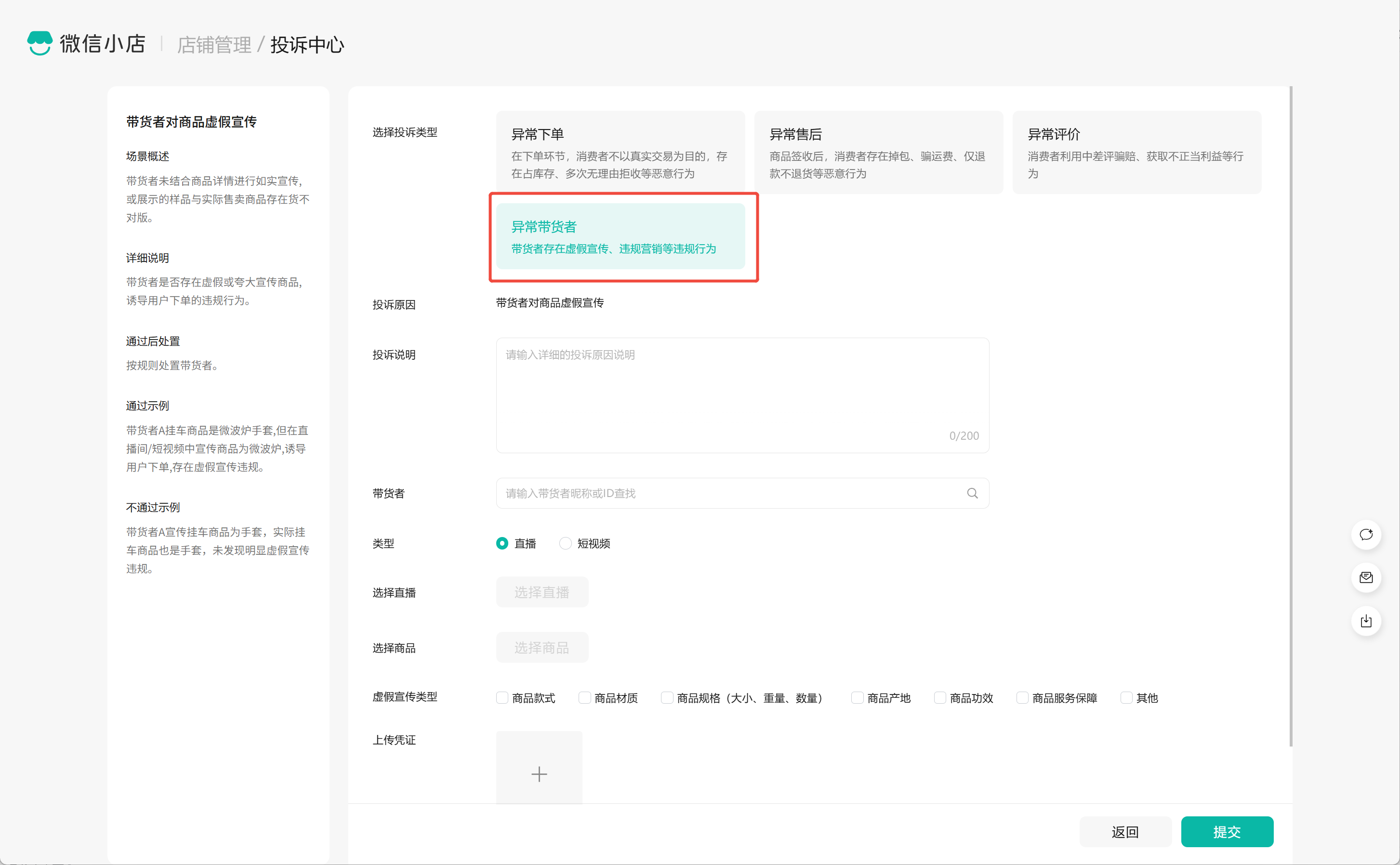Viewport: 1400px width, 865px height.
Task: Open the chat support floating icon
Action: click(1366, 534)
